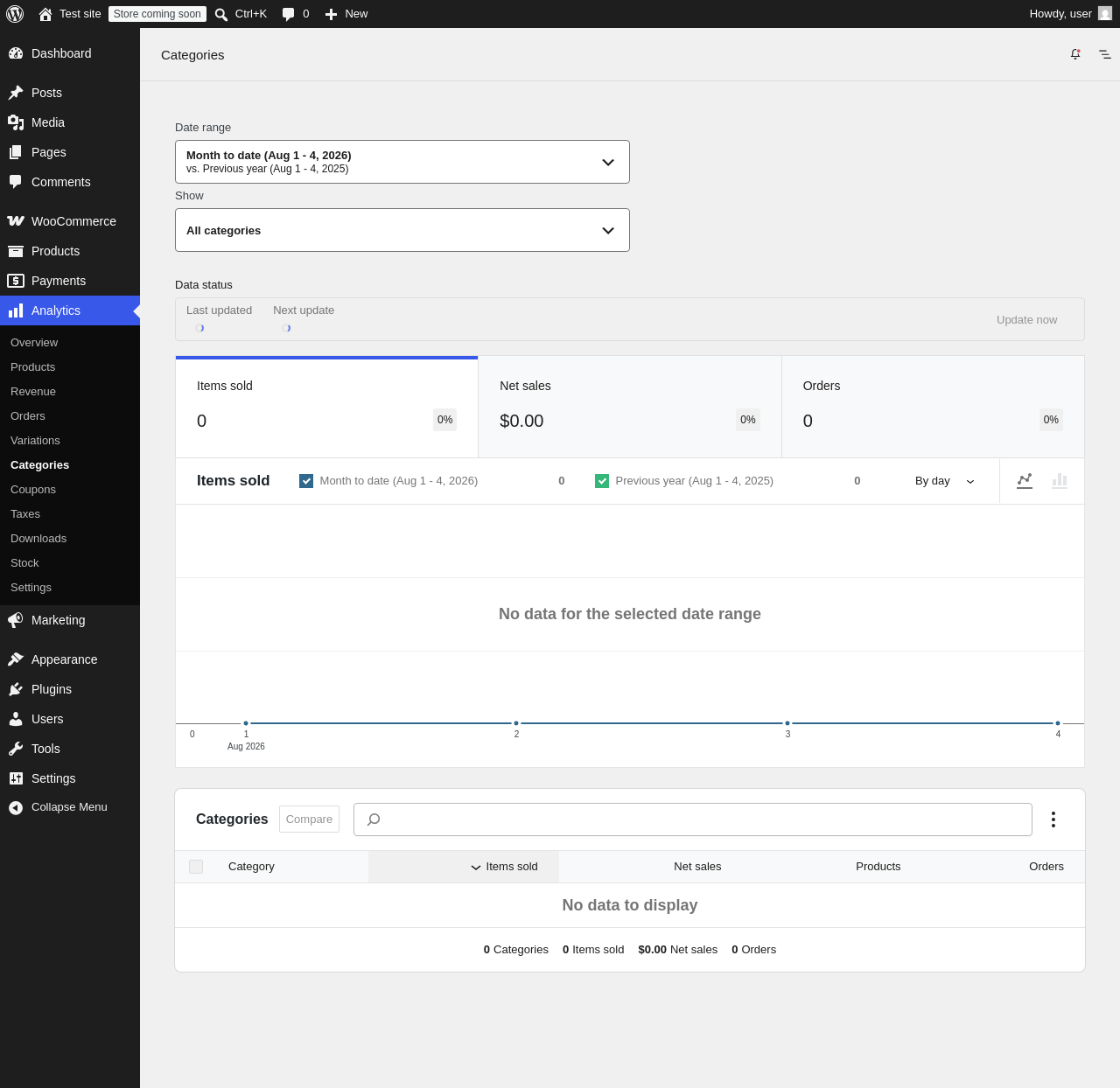This screenshot has height=1088, width=1120.
Task: Click the Users person icon
Action: click(x=16, y=719)
